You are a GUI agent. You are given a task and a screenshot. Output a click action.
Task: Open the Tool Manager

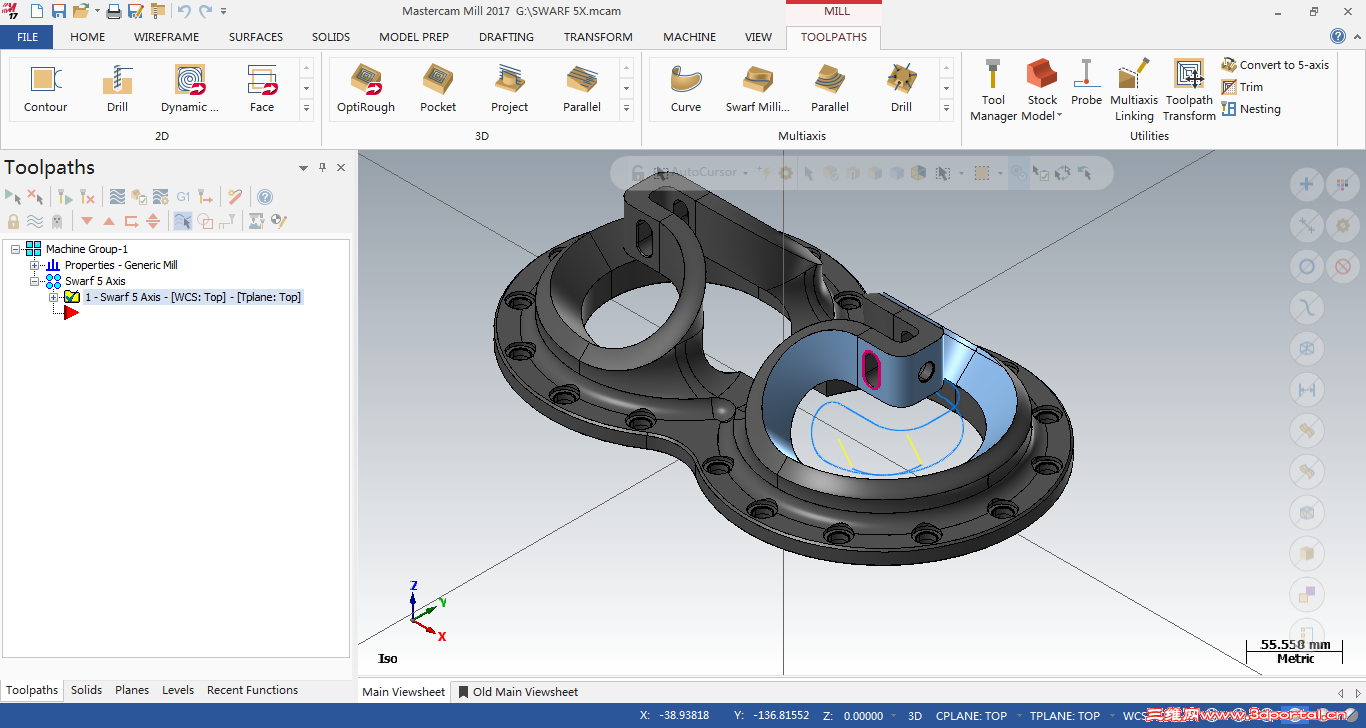tap(993, 90)
